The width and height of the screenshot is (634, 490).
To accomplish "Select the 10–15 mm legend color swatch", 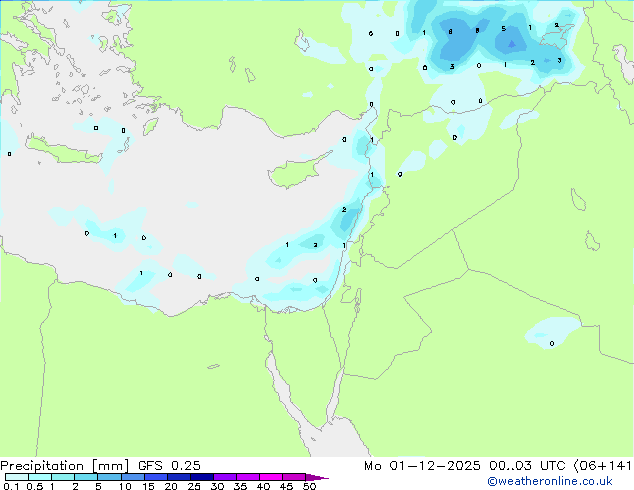I will click(132, 477).
